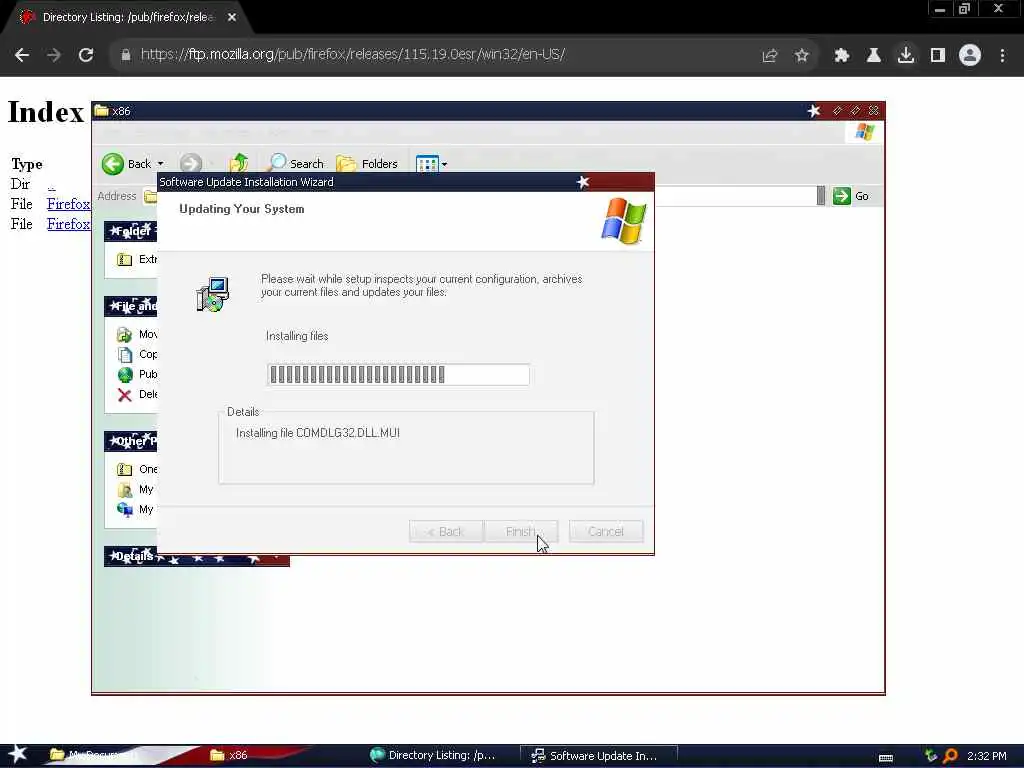The height and width of the screenshot is (768, 1024).
Task: Click the Copy this file task icon
Action: (124, 355)
